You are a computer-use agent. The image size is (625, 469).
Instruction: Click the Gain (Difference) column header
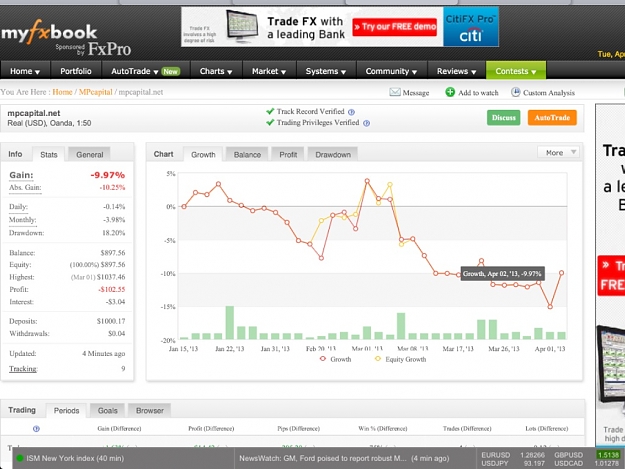click(x=119, y=429)
